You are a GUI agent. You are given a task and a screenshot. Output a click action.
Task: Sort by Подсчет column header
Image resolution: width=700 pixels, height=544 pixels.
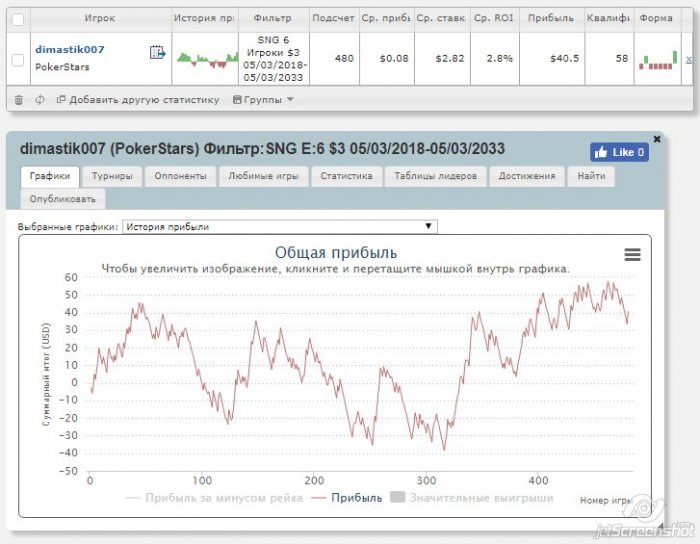tap(333, 18)
